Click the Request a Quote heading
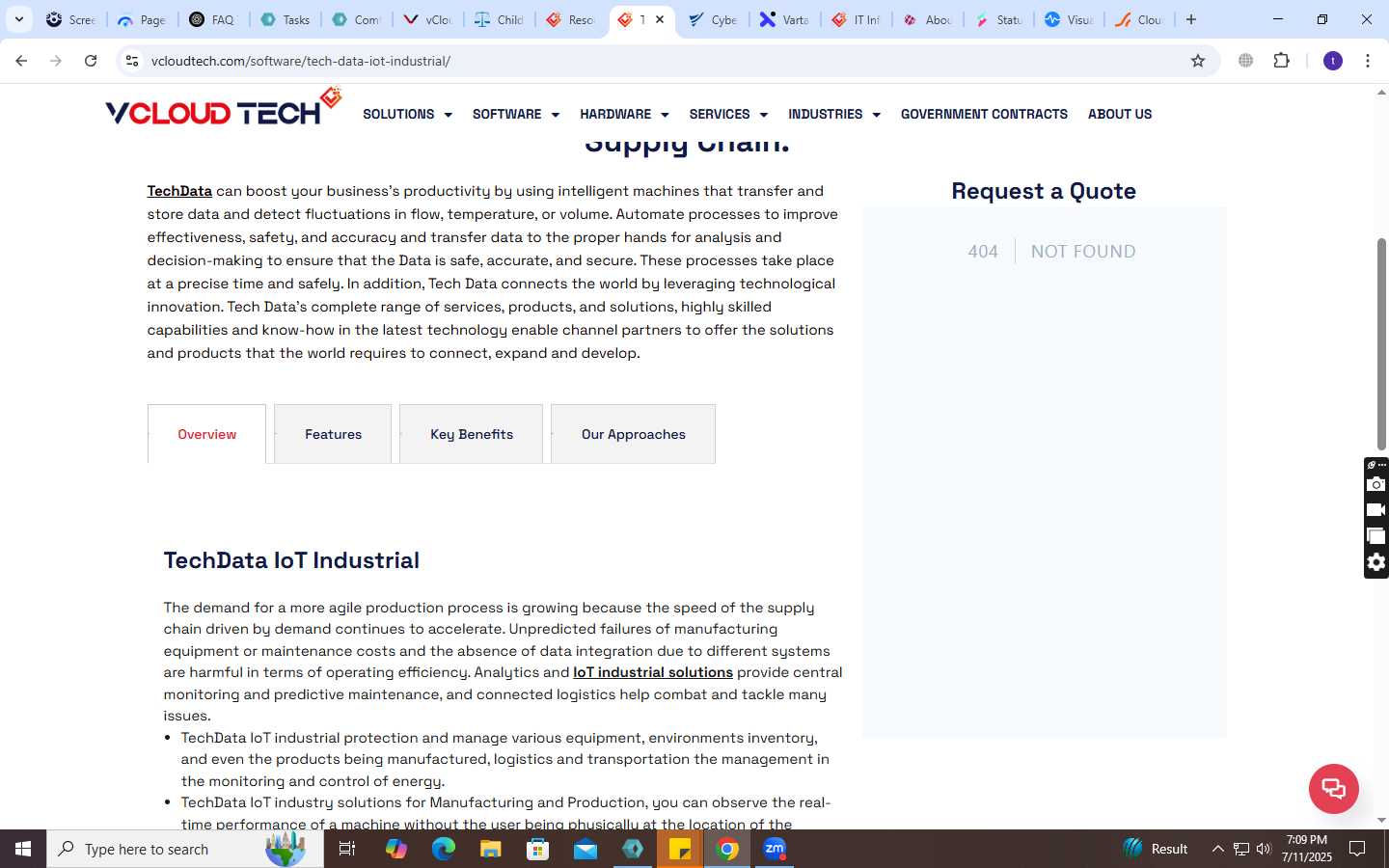This screenshot has width=1389, height=868. click(1044, 191)
